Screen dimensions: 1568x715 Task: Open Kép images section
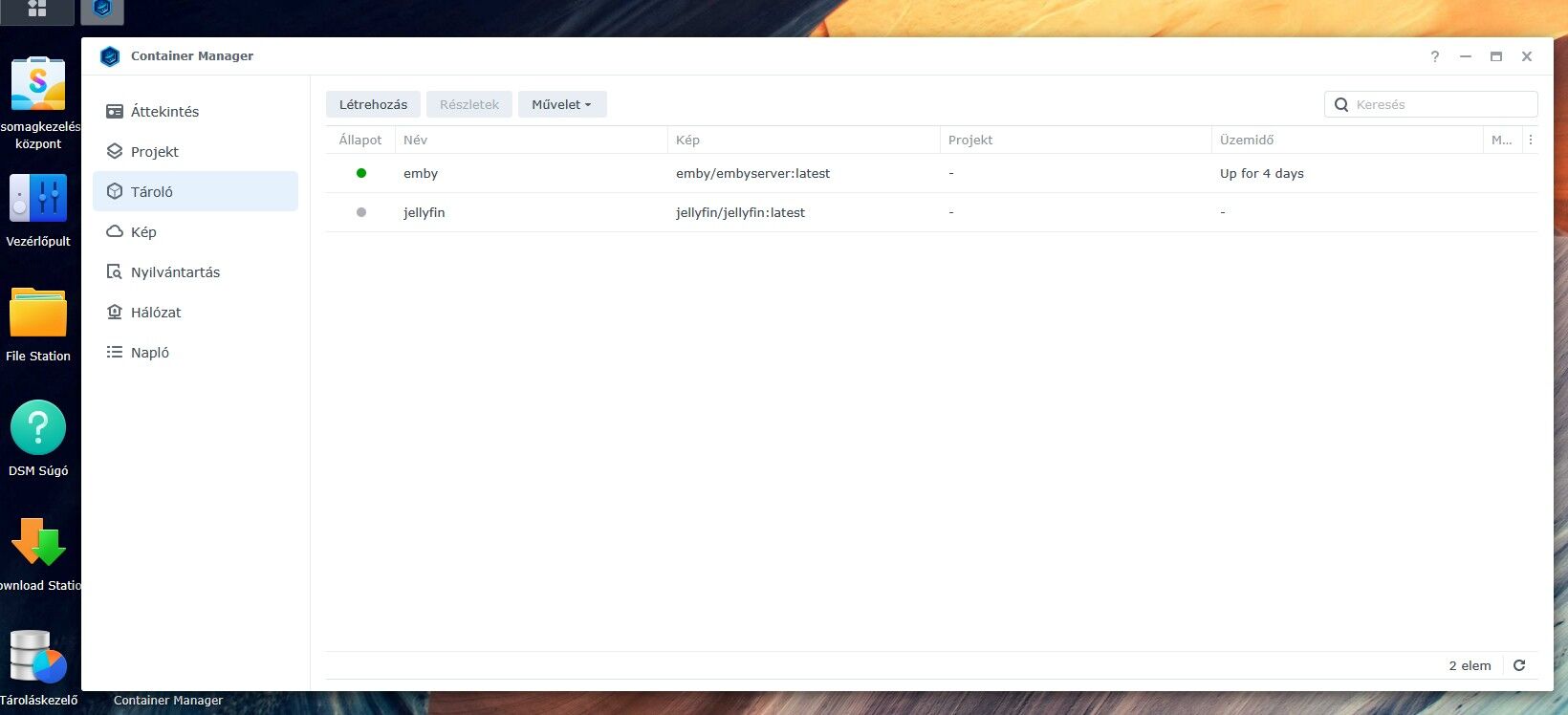pyautogui.click(x=195, y=232)
